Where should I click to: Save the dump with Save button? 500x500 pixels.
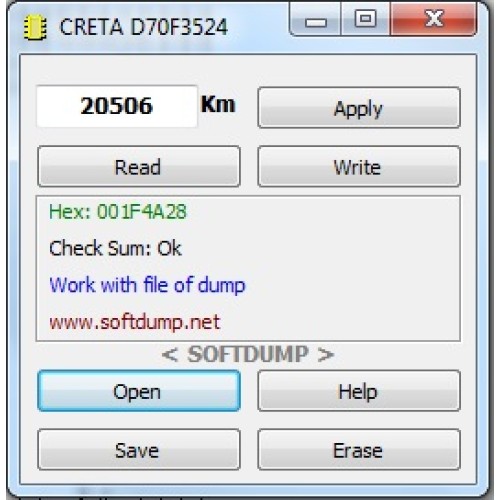pyautogui.click(x=139, y=450)
